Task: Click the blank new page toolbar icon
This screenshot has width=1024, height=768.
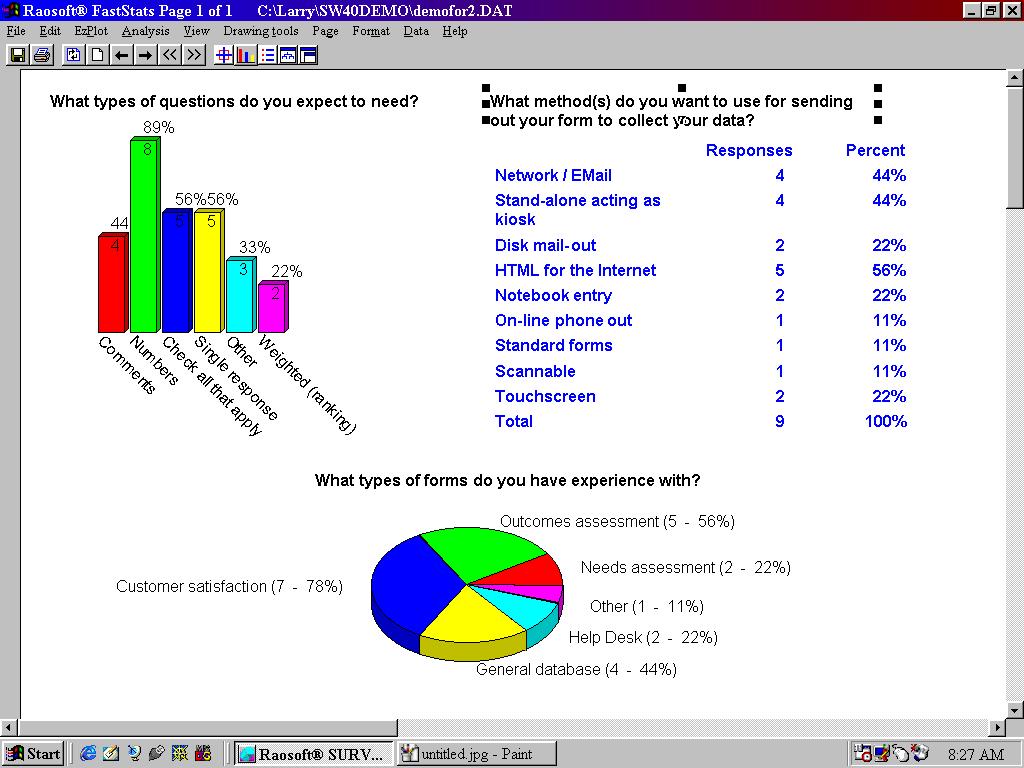Action: (97, 55)
